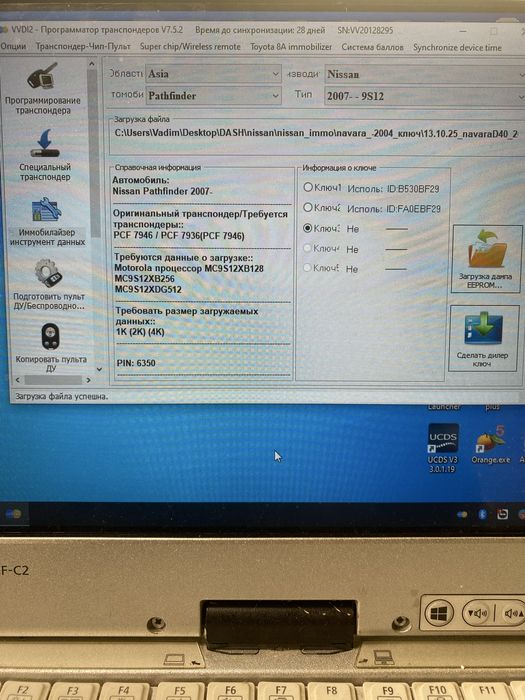
Task: Open Система баллов menu
Action: (372, 47)
